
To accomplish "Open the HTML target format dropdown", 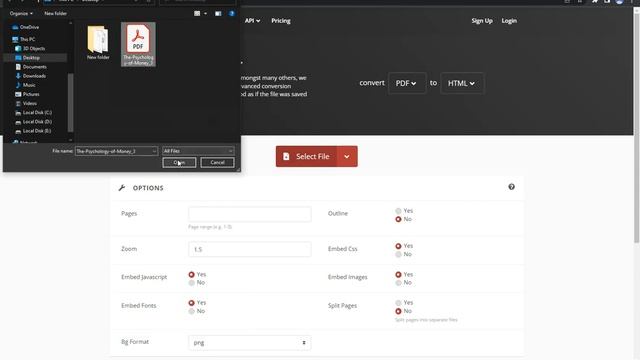I will (x=462, y=83).
